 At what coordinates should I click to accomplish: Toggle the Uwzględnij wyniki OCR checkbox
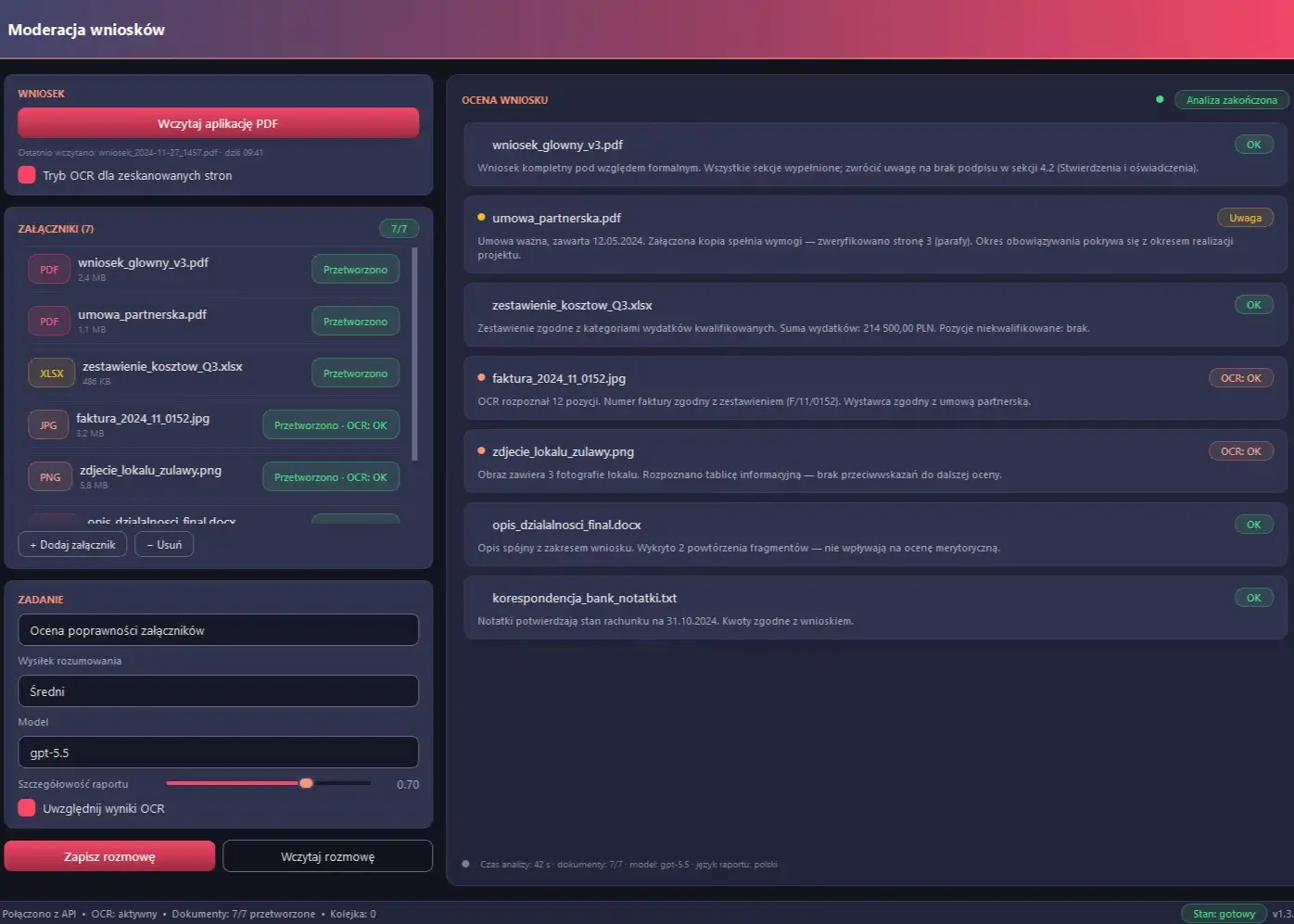coord(27,808)
